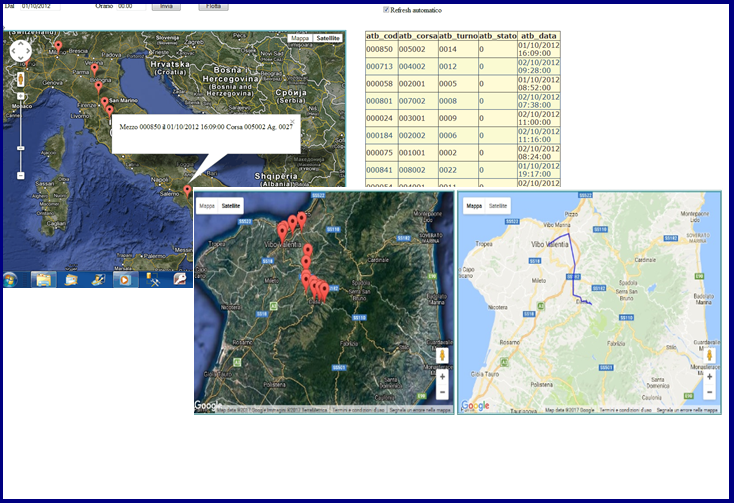The width and height of the screenshot is (735, 503).
Task: Open the Windows Media Player taskbar icon
Action: pos(125,280)
